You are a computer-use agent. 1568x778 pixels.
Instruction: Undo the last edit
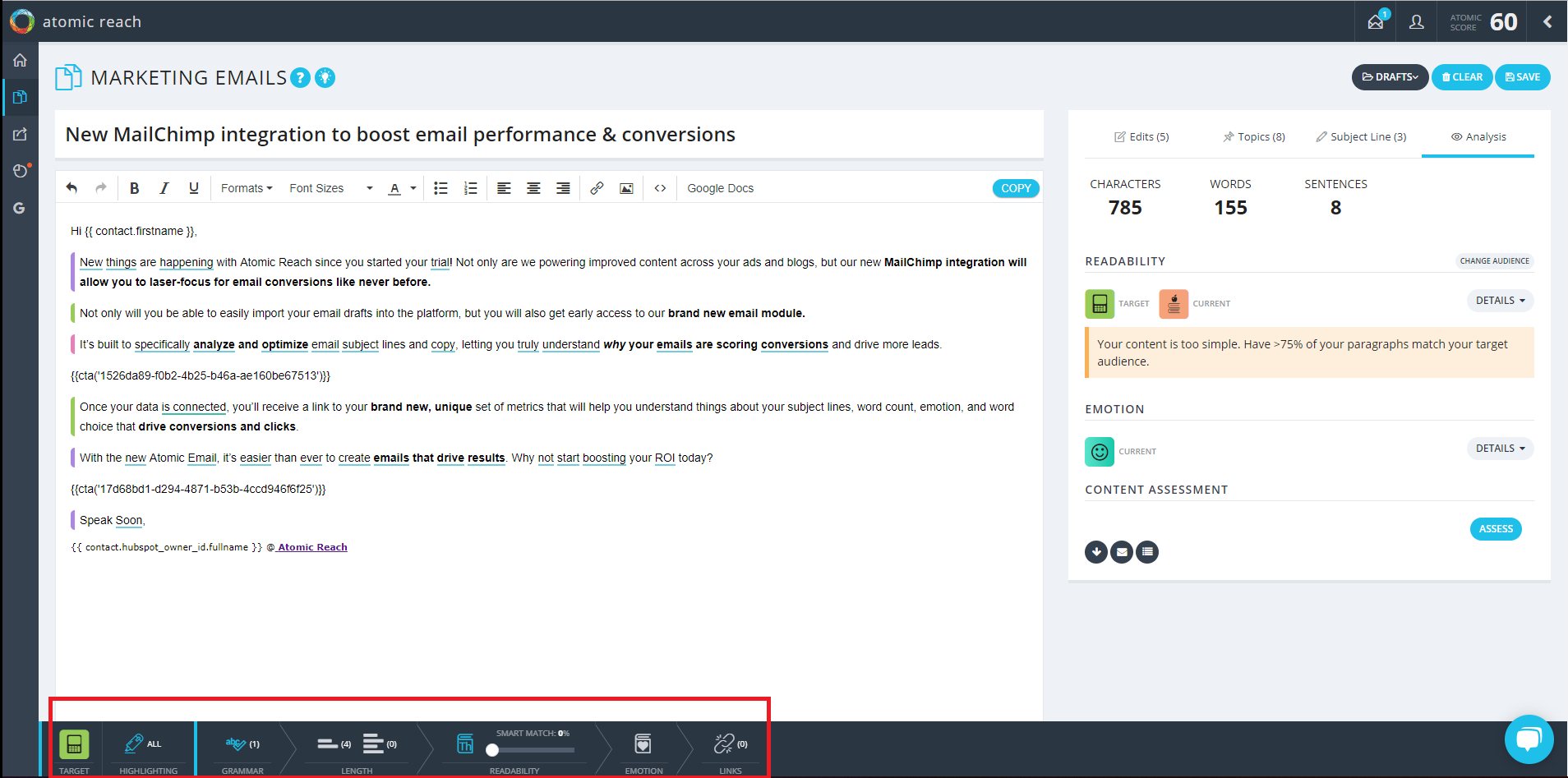(x=71, y=188)
